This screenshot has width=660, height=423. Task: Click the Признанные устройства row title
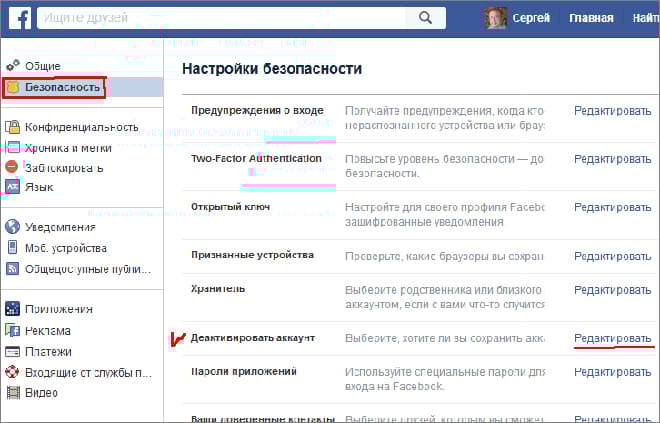click(x=252, y=255)
